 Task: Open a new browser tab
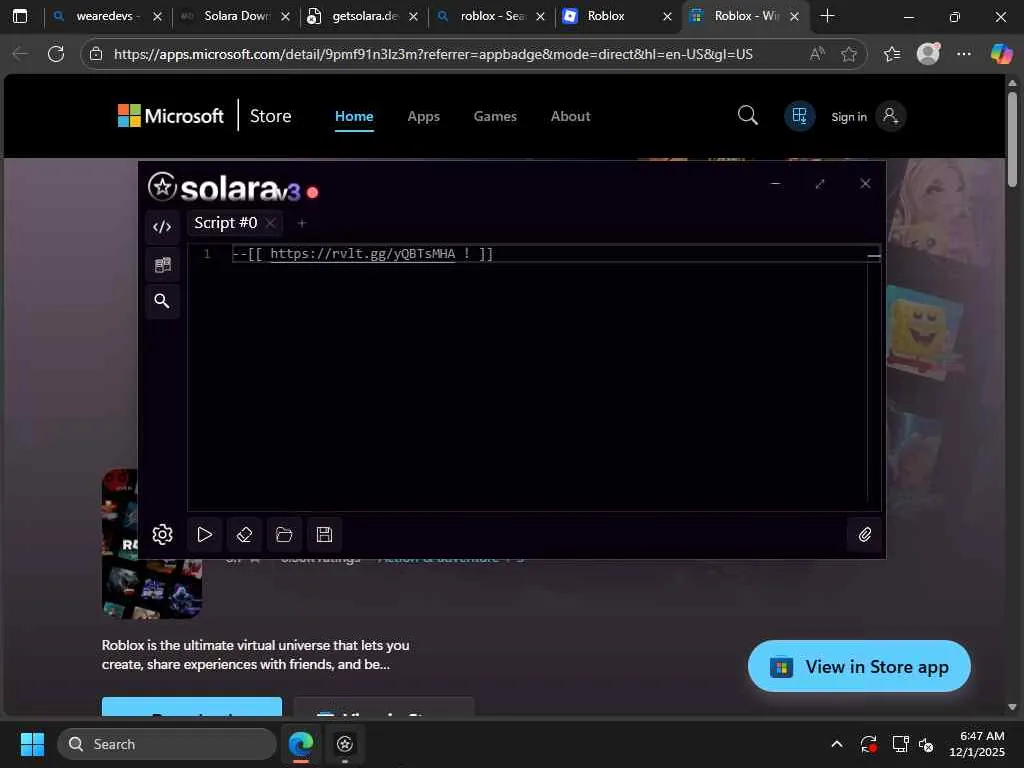point(827,16)
